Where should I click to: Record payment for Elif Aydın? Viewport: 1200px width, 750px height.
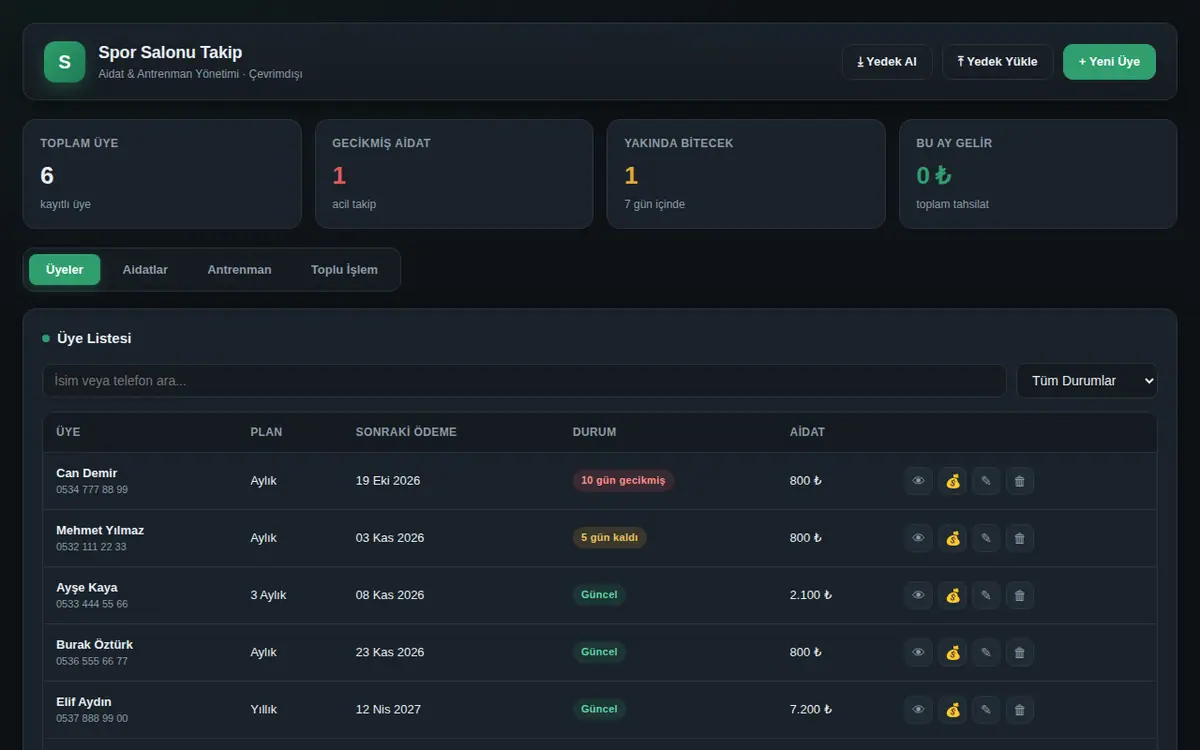952,709
